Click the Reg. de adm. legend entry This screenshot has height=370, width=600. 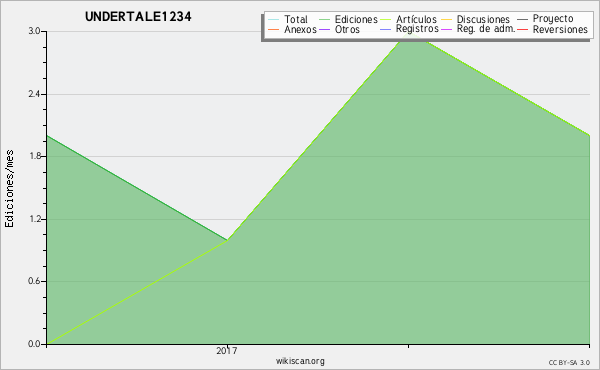coord(478,29)
